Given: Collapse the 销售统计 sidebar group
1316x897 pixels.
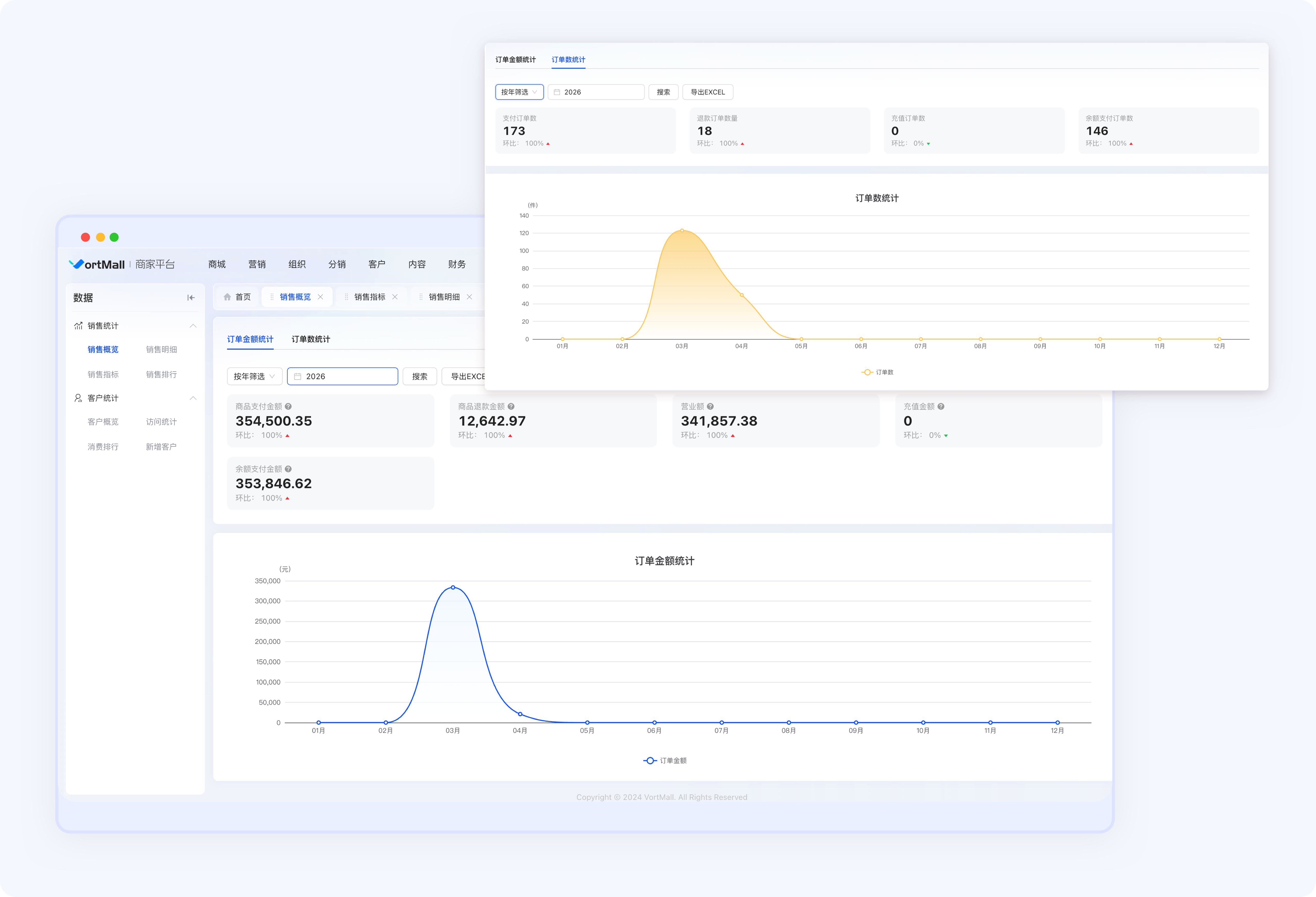Looking at the screenshot, I should coord(193,326).
